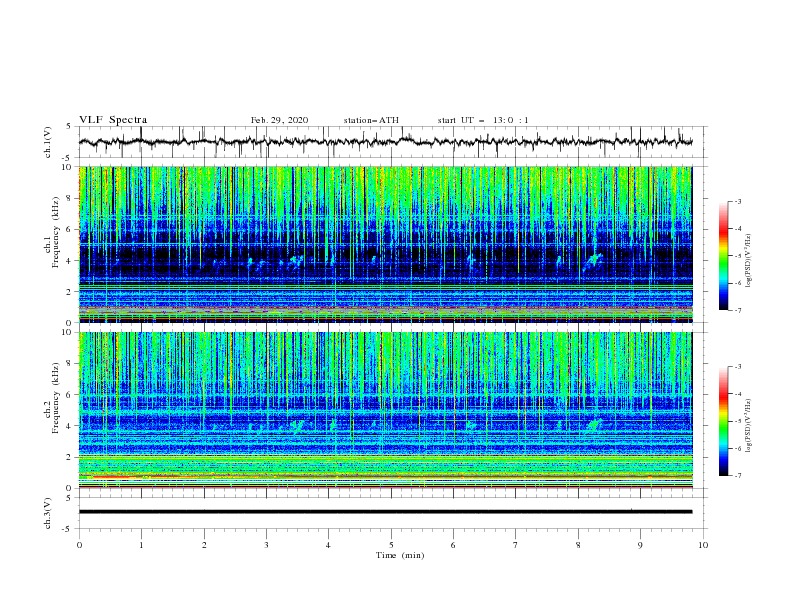Click the time axis tick label "8"

click(x=578, y=545)
